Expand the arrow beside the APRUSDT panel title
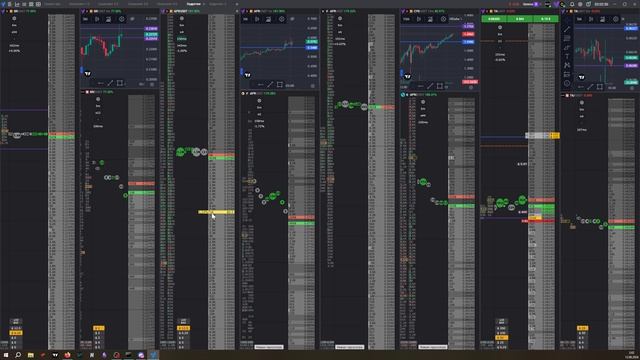Screen dimensions: 640x360 pyautogui.click(x=167, y=11)
